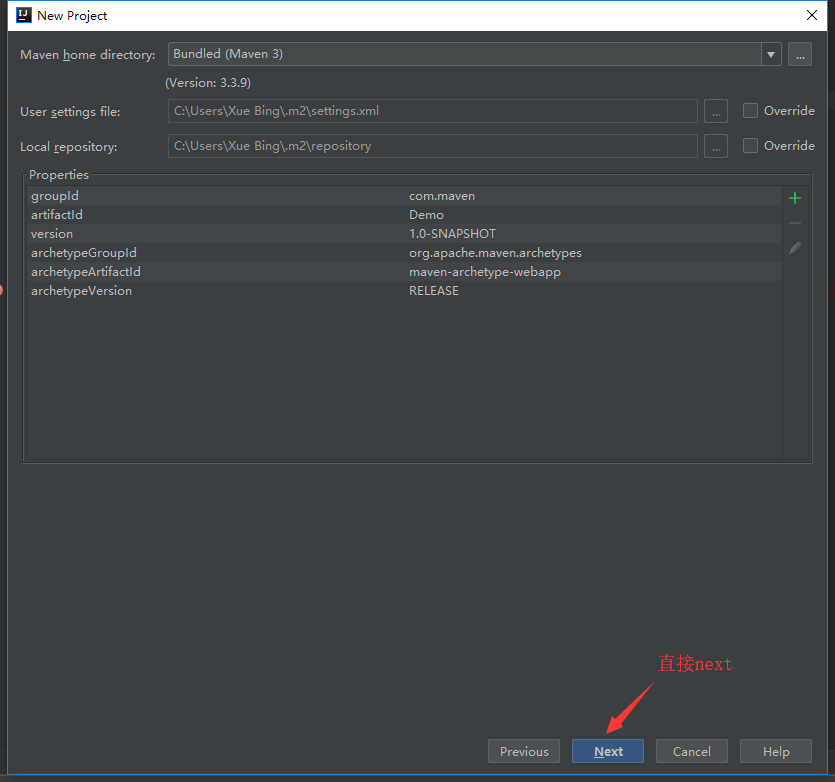
Task: Enable Override for Local repository
Action: pos(750,145)
